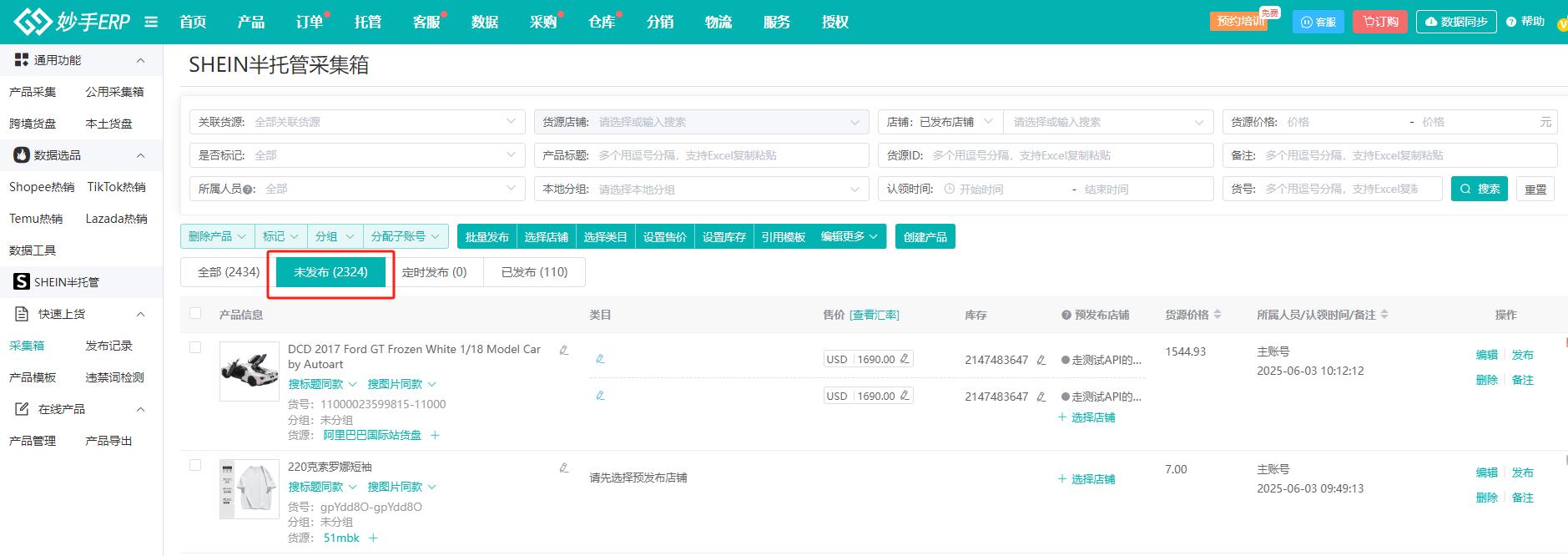1568x556 pixels.
Task: Click the 产品标题 input field
Action: tap(701, 155)
